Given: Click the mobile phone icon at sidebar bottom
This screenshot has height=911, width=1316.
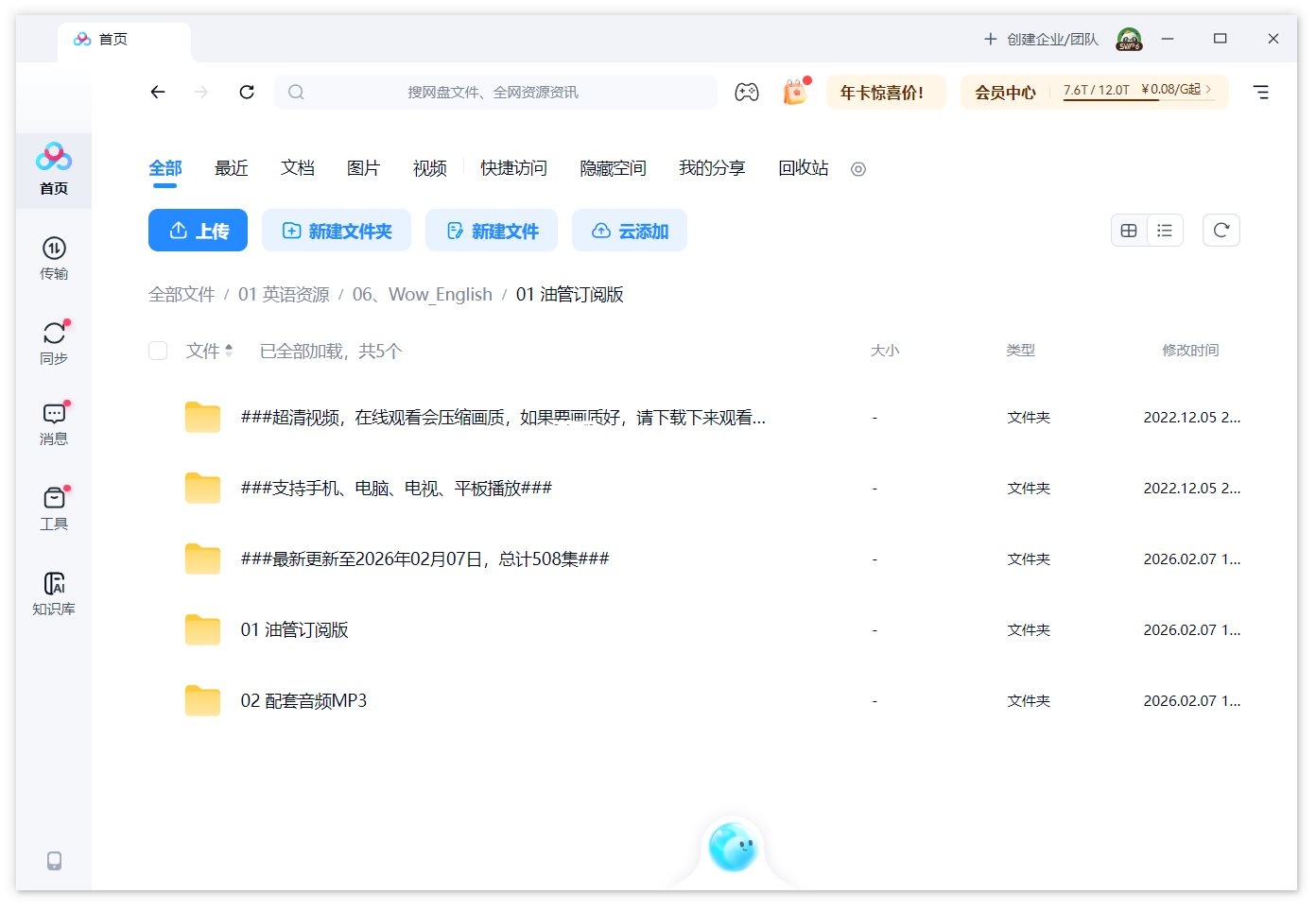Looking at the screenshot, I should point(54,860).
